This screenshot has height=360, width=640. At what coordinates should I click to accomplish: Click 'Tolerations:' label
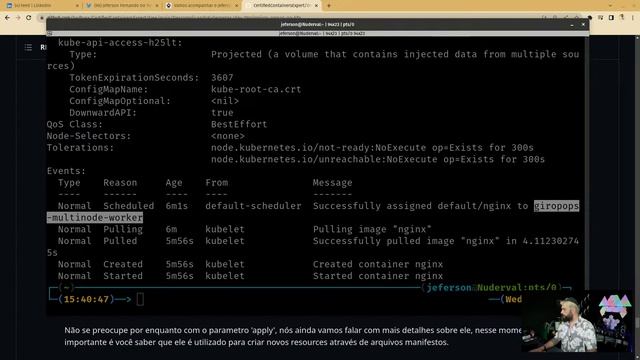[80, 148]
